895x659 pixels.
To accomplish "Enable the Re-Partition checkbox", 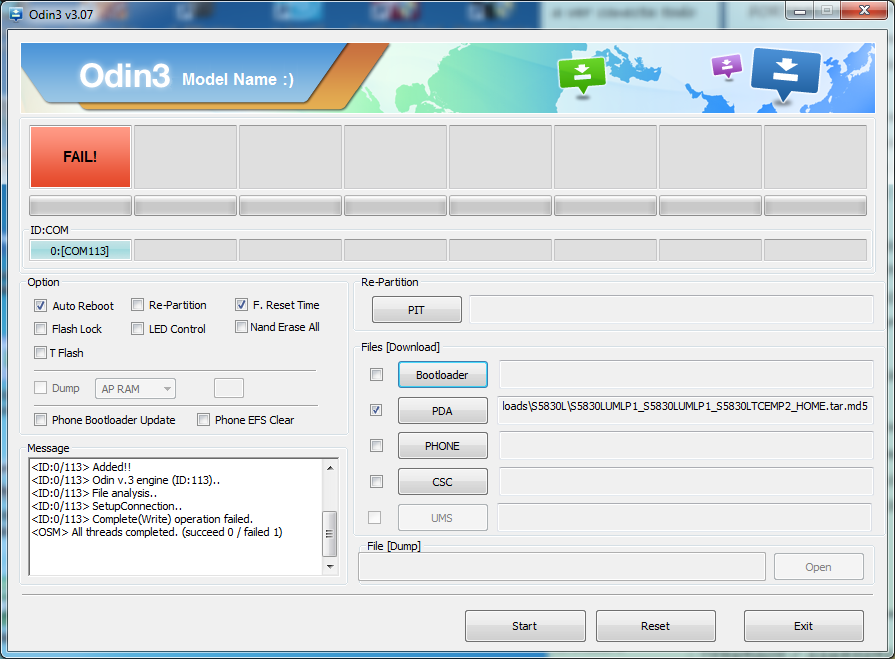I will point(138,305).
